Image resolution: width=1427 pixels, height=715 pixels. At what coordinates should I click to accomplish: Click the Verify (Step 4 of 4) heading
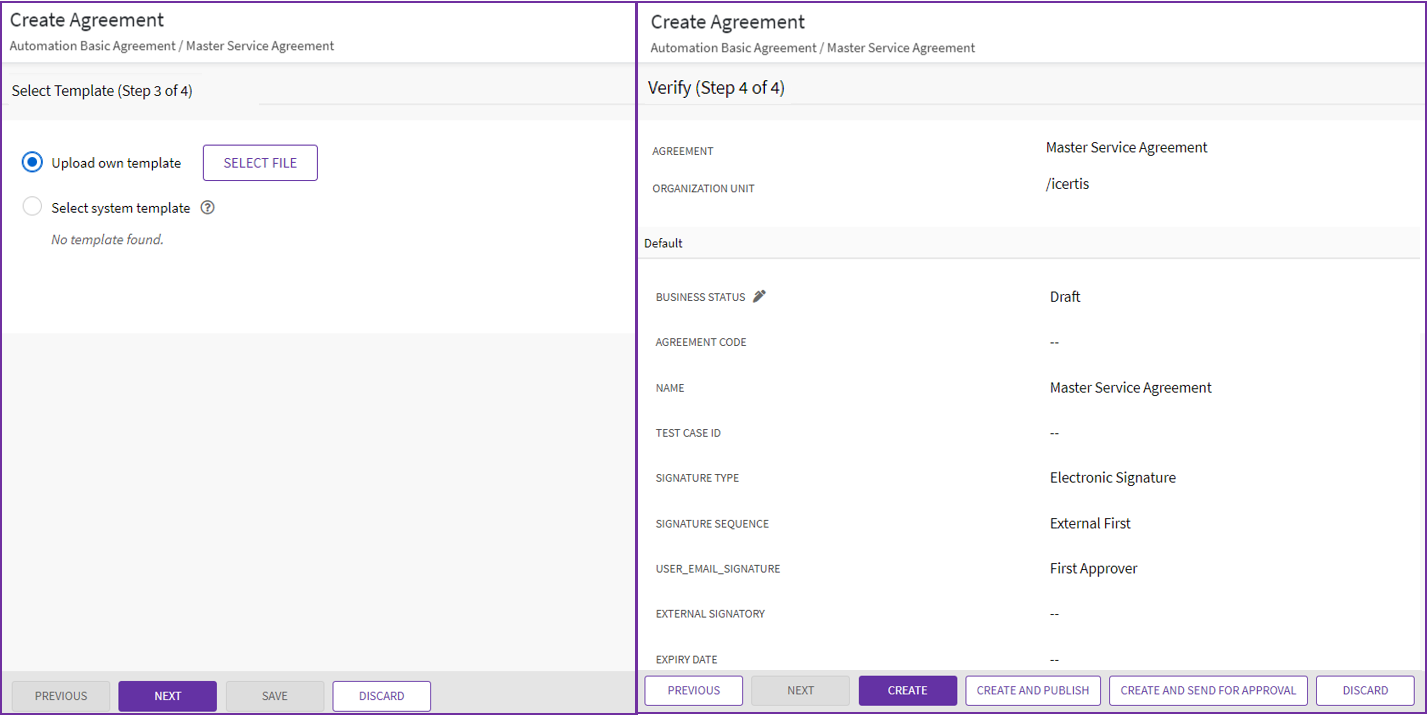tap(716, 88)
